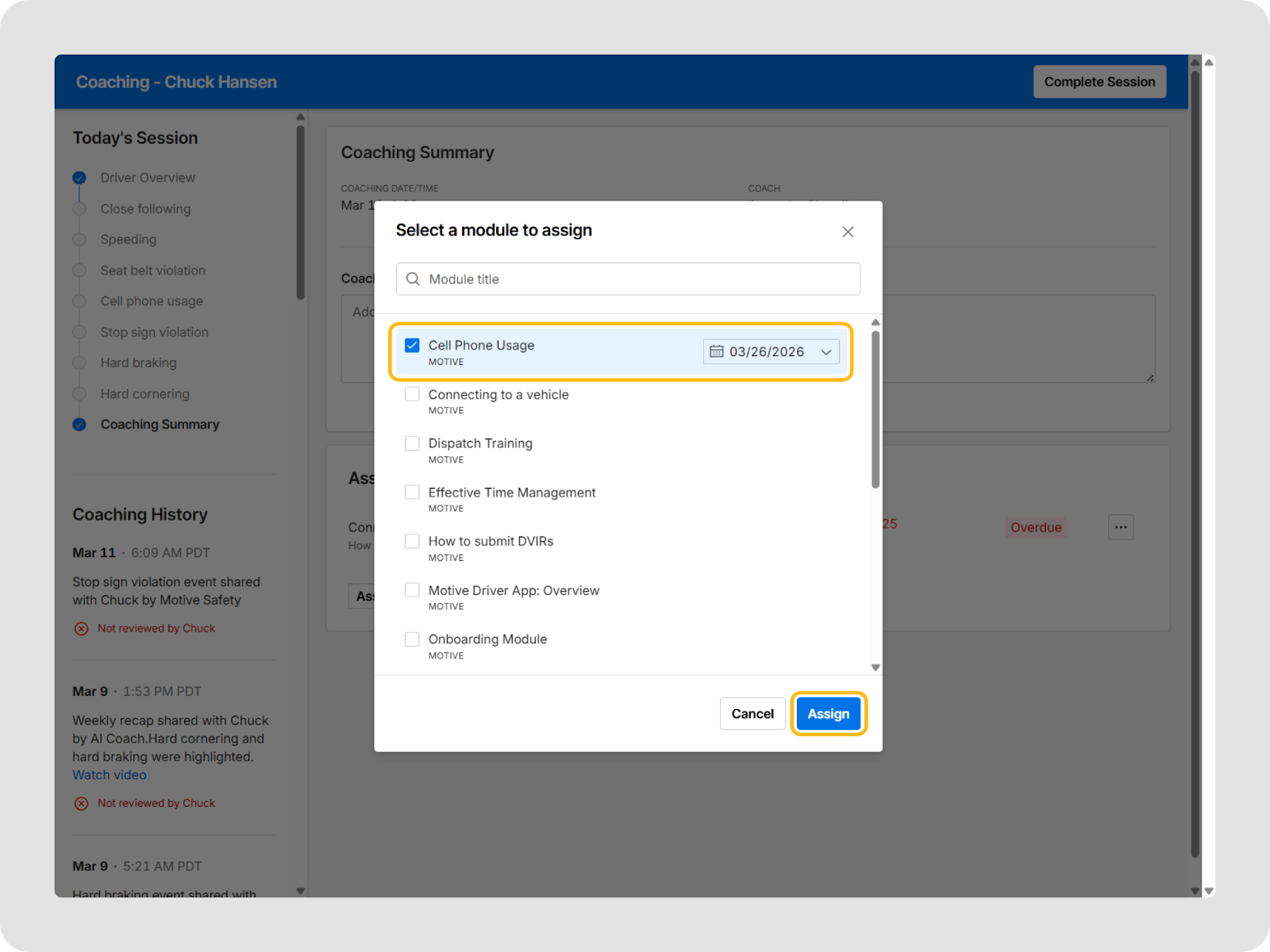Click the Coaching Summary step indicator icon

coord(79,424)
